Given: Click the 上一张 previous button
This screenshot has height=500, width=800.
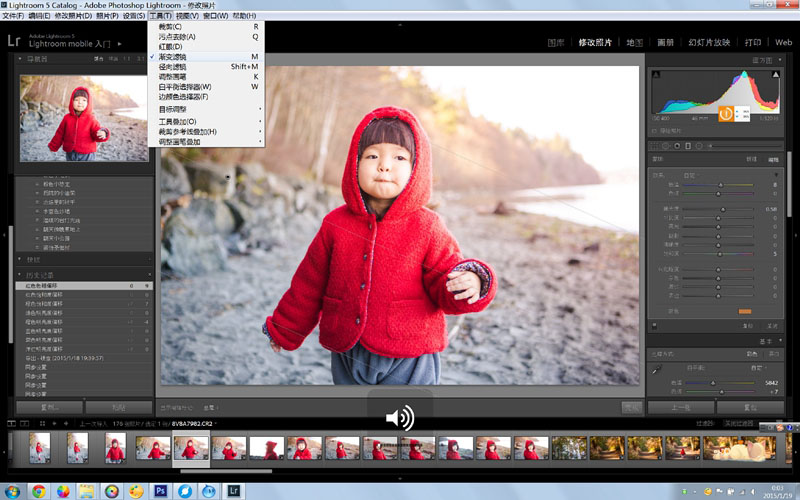Looking at the screenshot, I should (x=681, y=408).
